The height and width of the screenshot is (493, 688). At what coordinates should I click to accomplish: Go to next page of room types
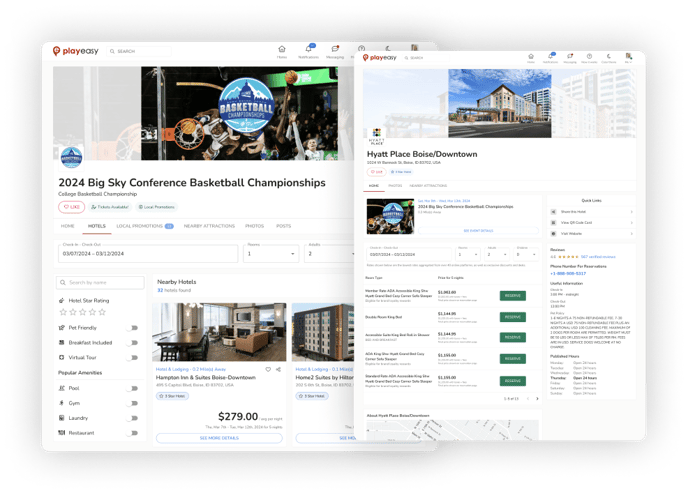[537, 399]
